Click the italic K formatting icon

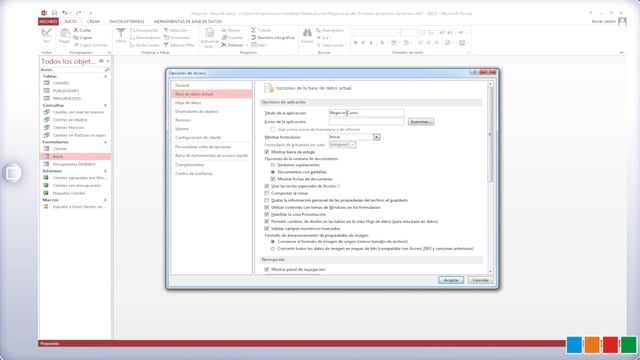coord(363,42)
